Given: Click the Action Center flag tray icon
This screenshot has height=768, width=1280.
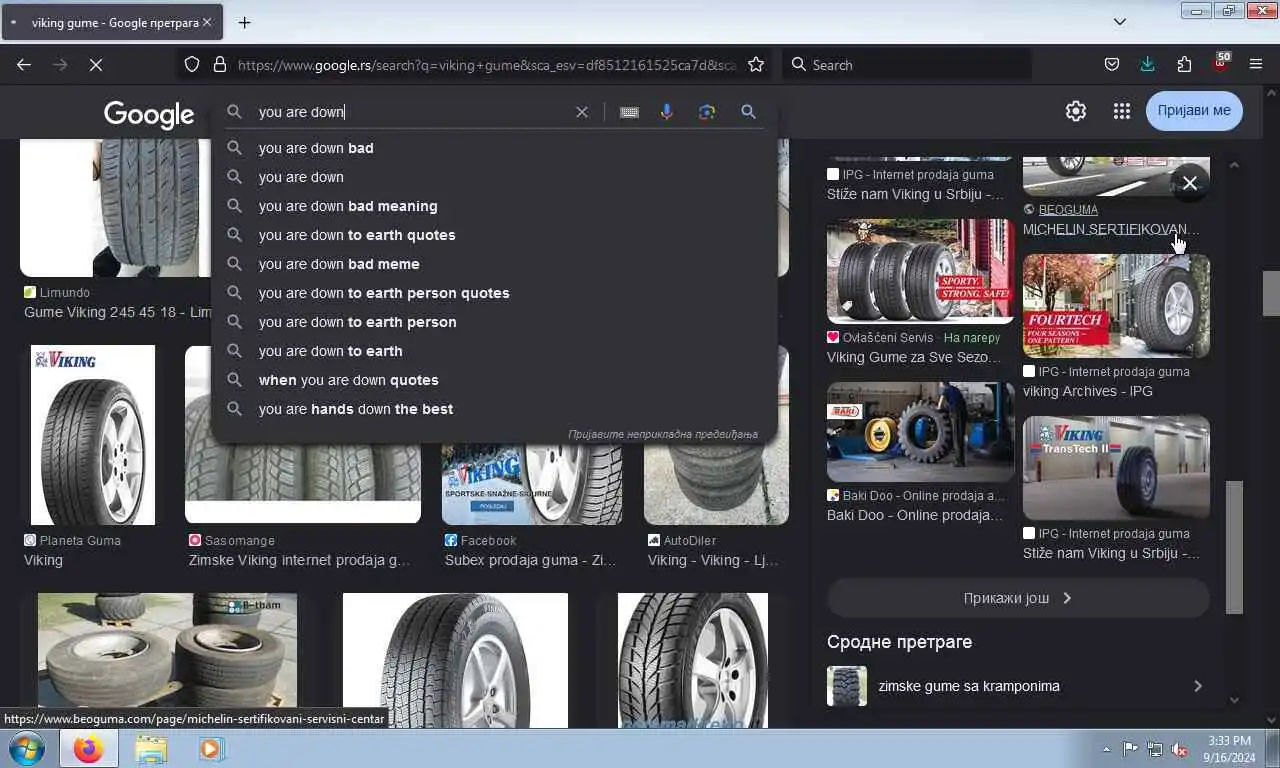Looking at the screenshot, I should [x=1130, y=749].
